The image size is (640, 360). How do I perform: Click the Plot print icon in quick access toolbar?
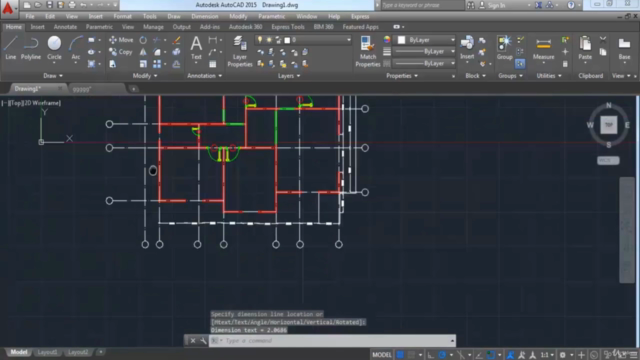pos(72,5)
